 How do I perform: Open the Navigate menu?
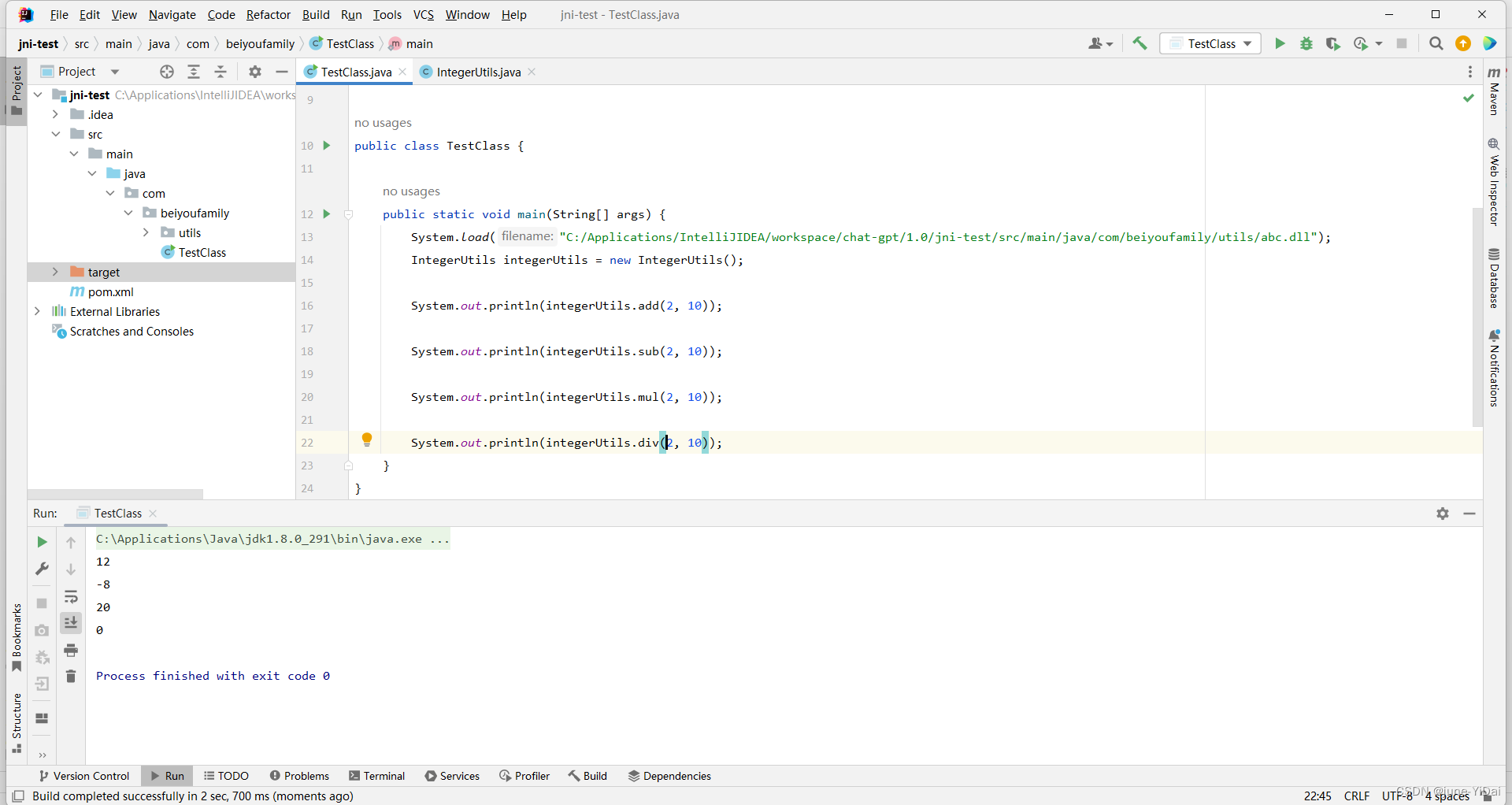tap(172, 14)
